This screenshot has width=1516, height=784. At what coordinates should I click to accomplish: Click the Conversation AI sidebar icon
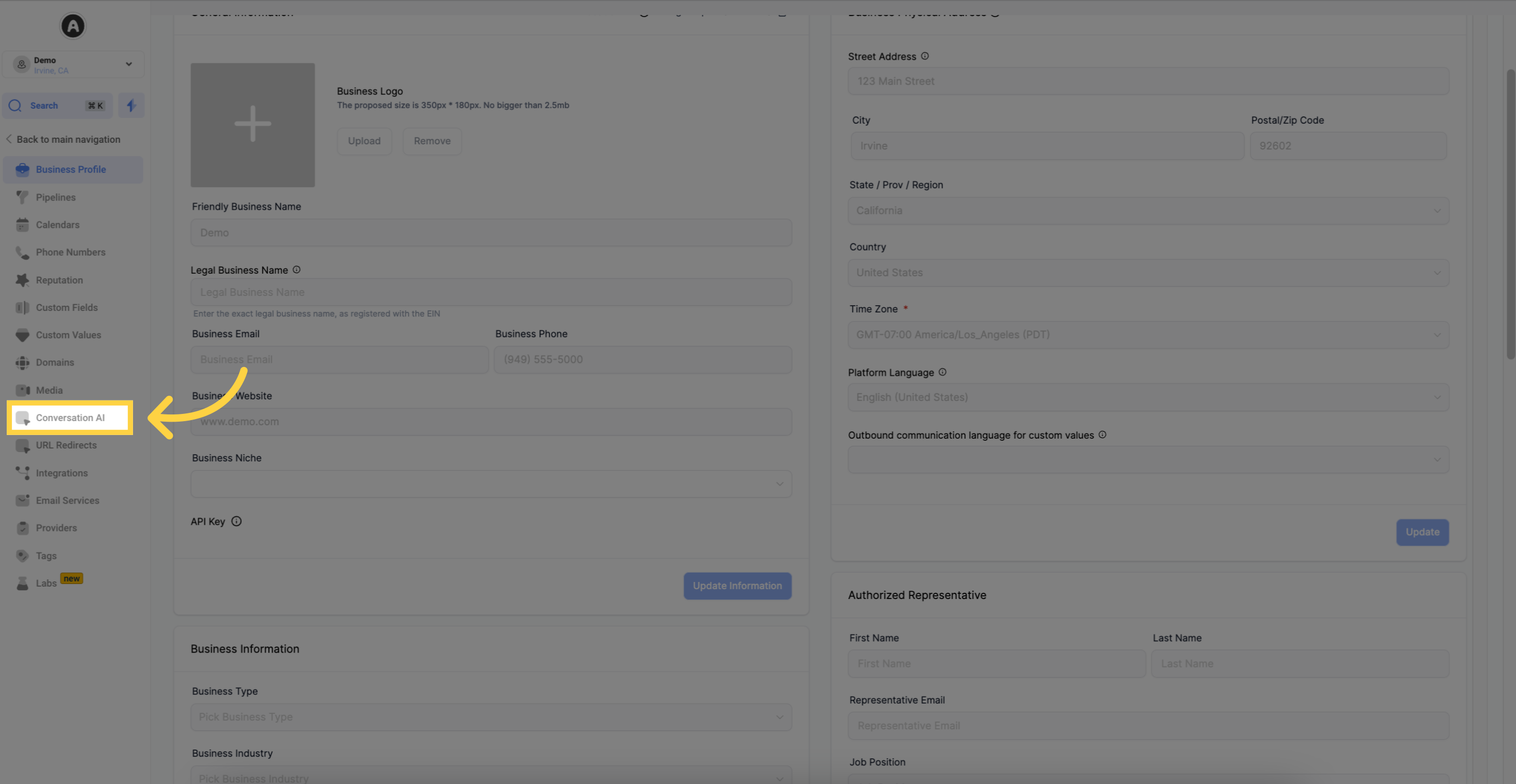coord(22,417)
